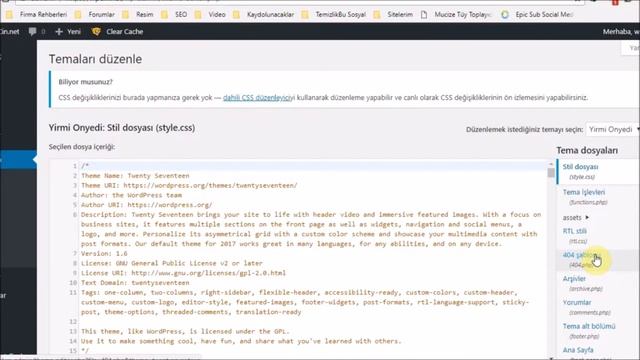Click the Version: 1.6 line in editor
The image size is (640, 360).
pos(104,253)
